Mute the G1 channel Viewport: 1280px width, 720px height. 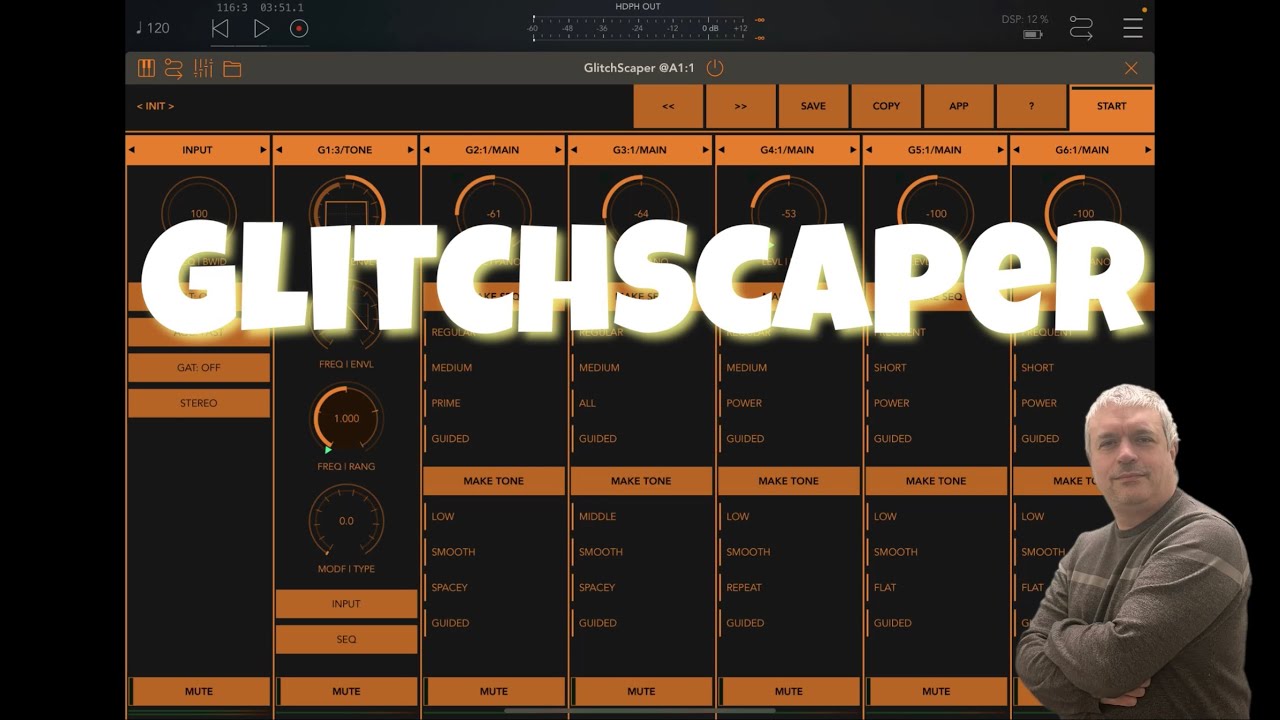pos(346,691)
